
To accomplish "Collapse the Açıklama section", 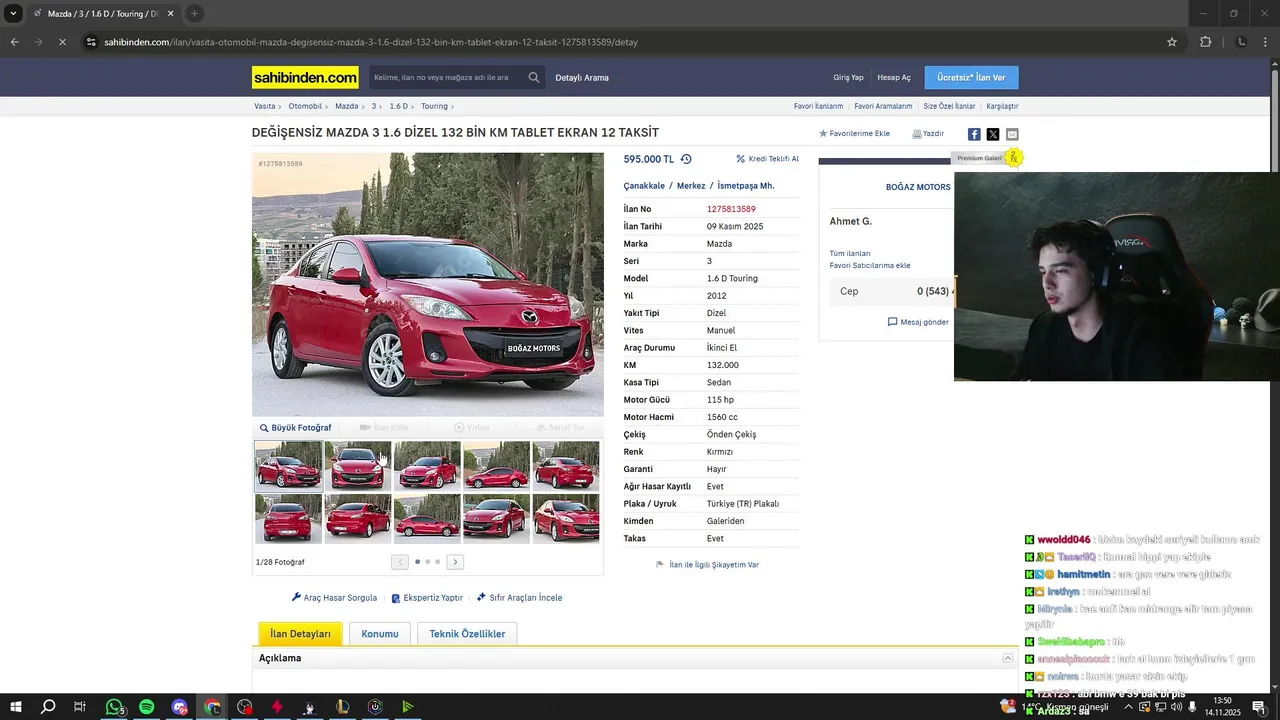I will 1008,658.
